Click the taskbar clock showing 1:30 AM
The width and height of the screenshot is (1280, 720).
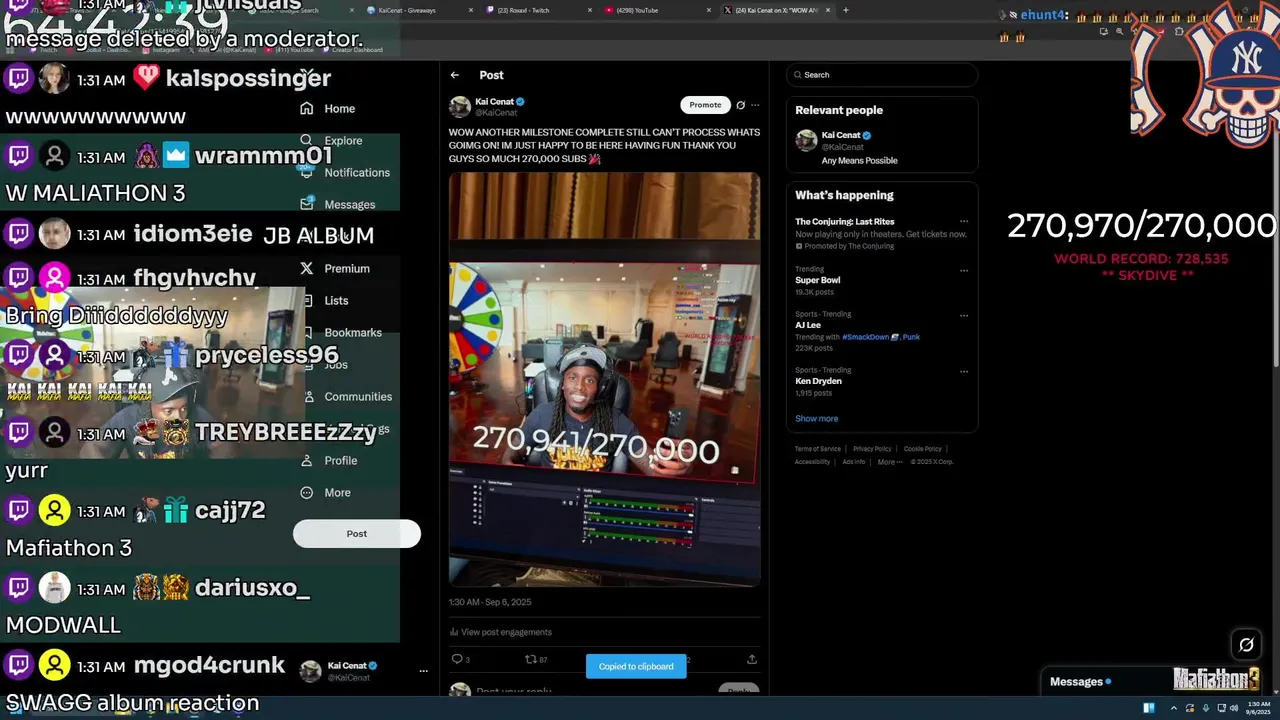tap(1258, 708)
